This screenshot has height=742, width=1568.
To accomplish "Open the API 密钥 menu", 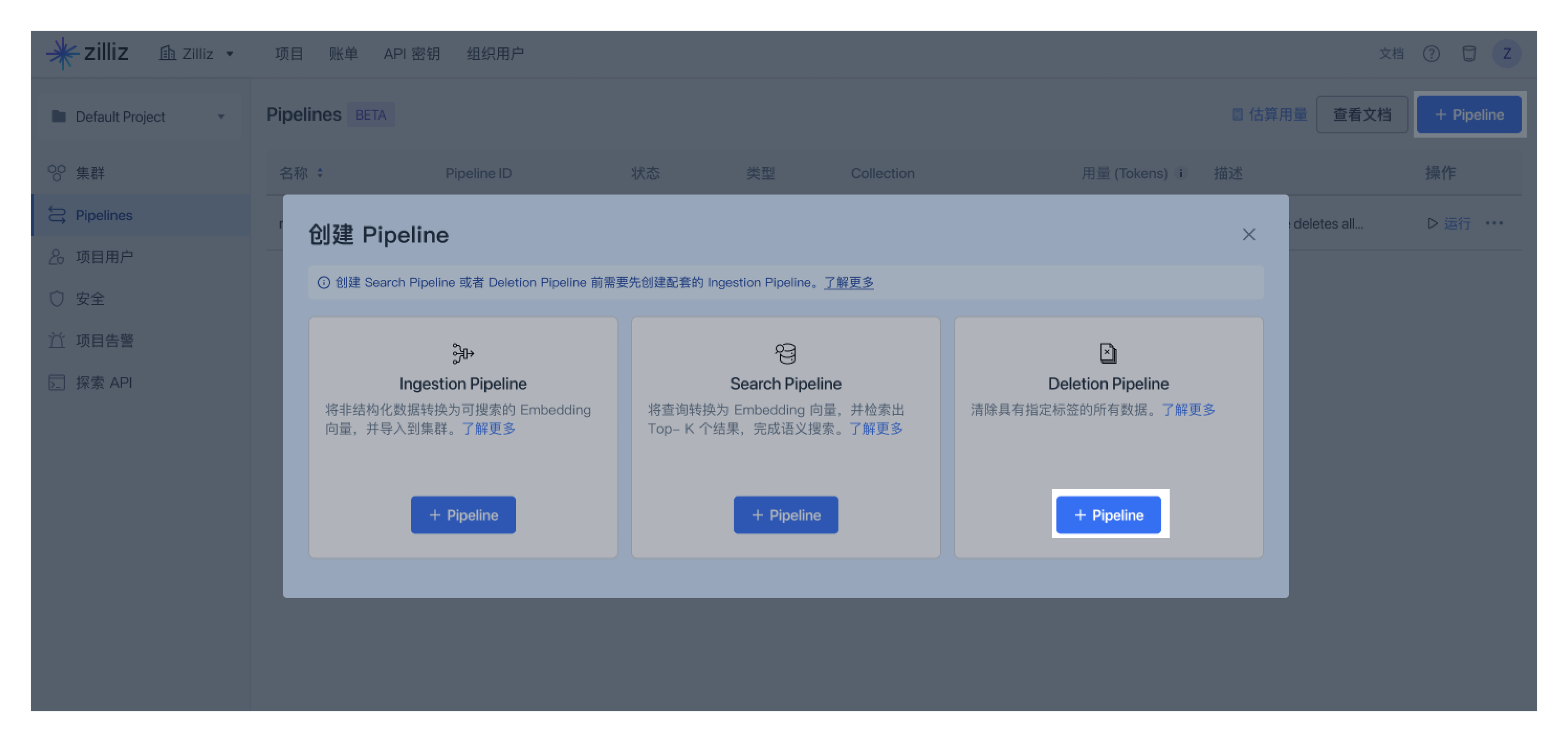I will pos(411,54).
